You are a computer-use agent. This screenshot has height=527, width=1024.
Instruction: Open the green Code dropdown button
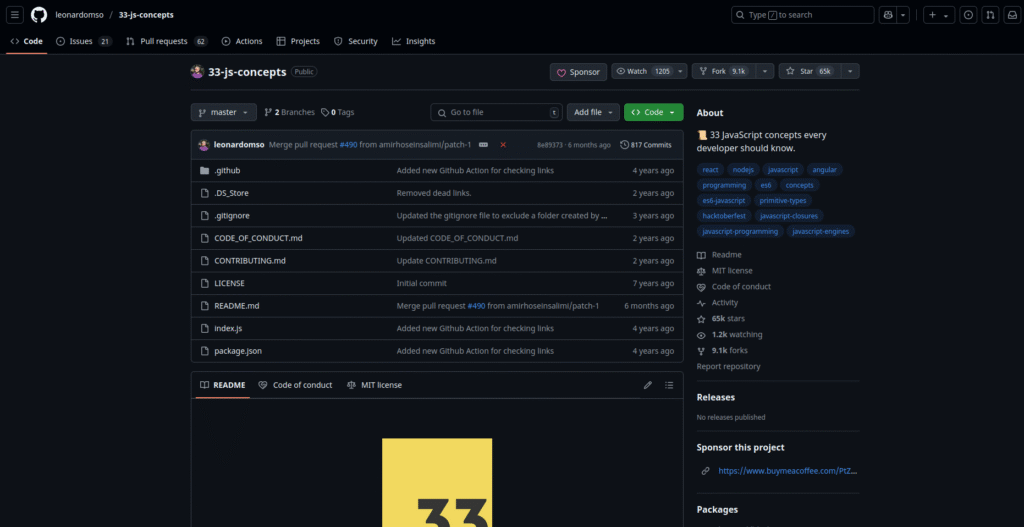click(x=654, y=112)
